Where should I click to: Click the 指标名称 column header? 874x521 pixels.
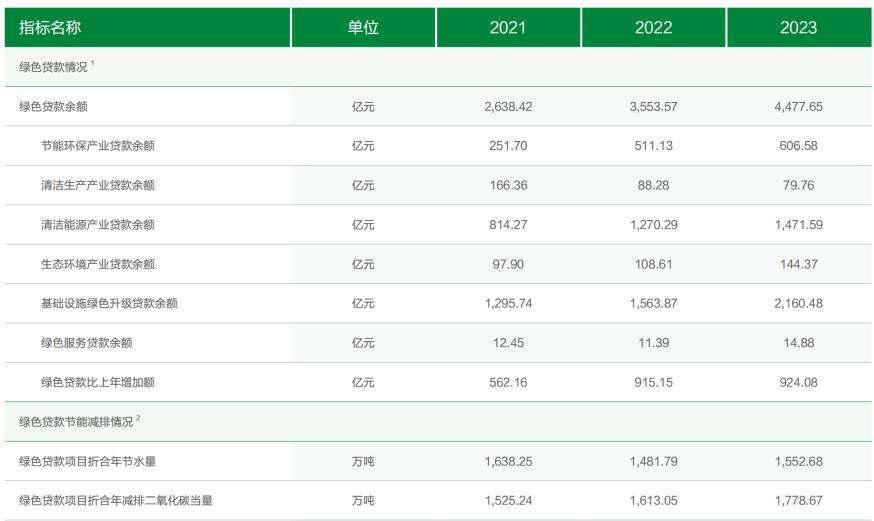tap(50, 27)
